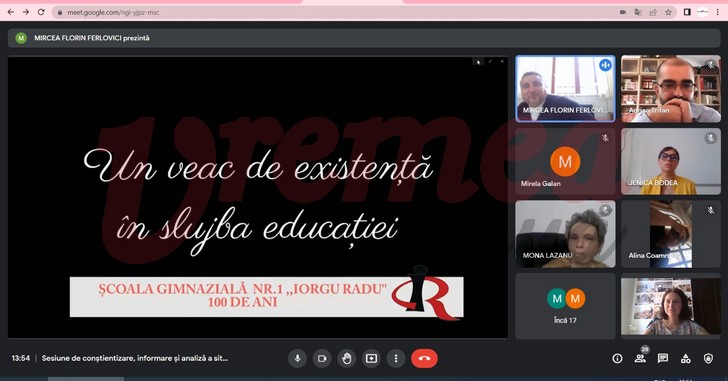Toggle the microphone in the call bar
The image size is (728, 381).
[298, 358]
